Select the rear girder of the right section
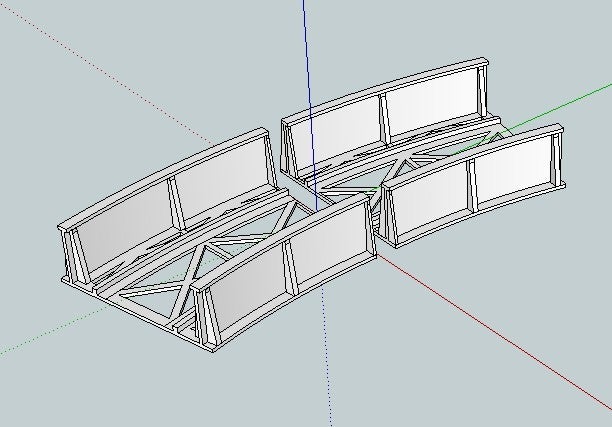The width and height of the screenshot is (612, 427). pyautogui.click(x=384, y=119)
